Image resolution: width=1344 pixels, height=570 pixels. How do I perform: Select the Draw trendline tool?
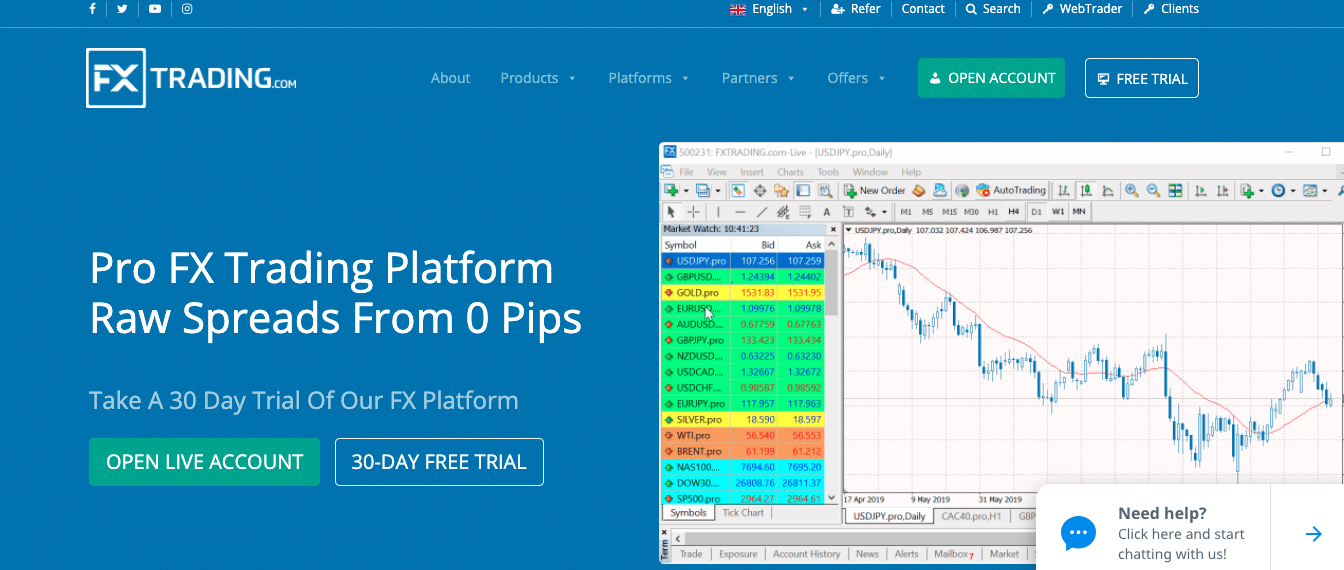point(762,211)
